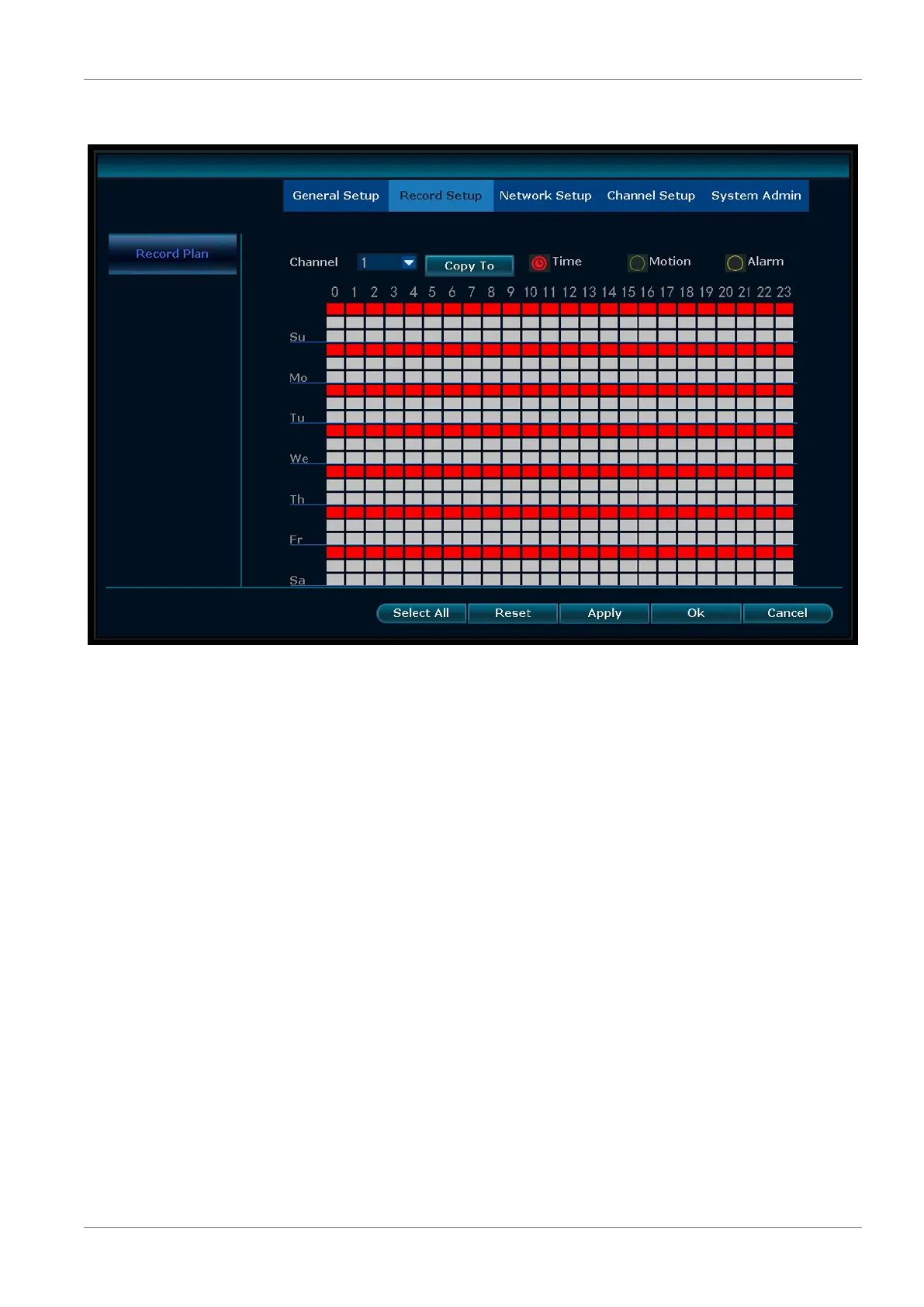This screenshot has height=1307, width=924.
Task: Click the Copy To button
Action: pos(469,265)
